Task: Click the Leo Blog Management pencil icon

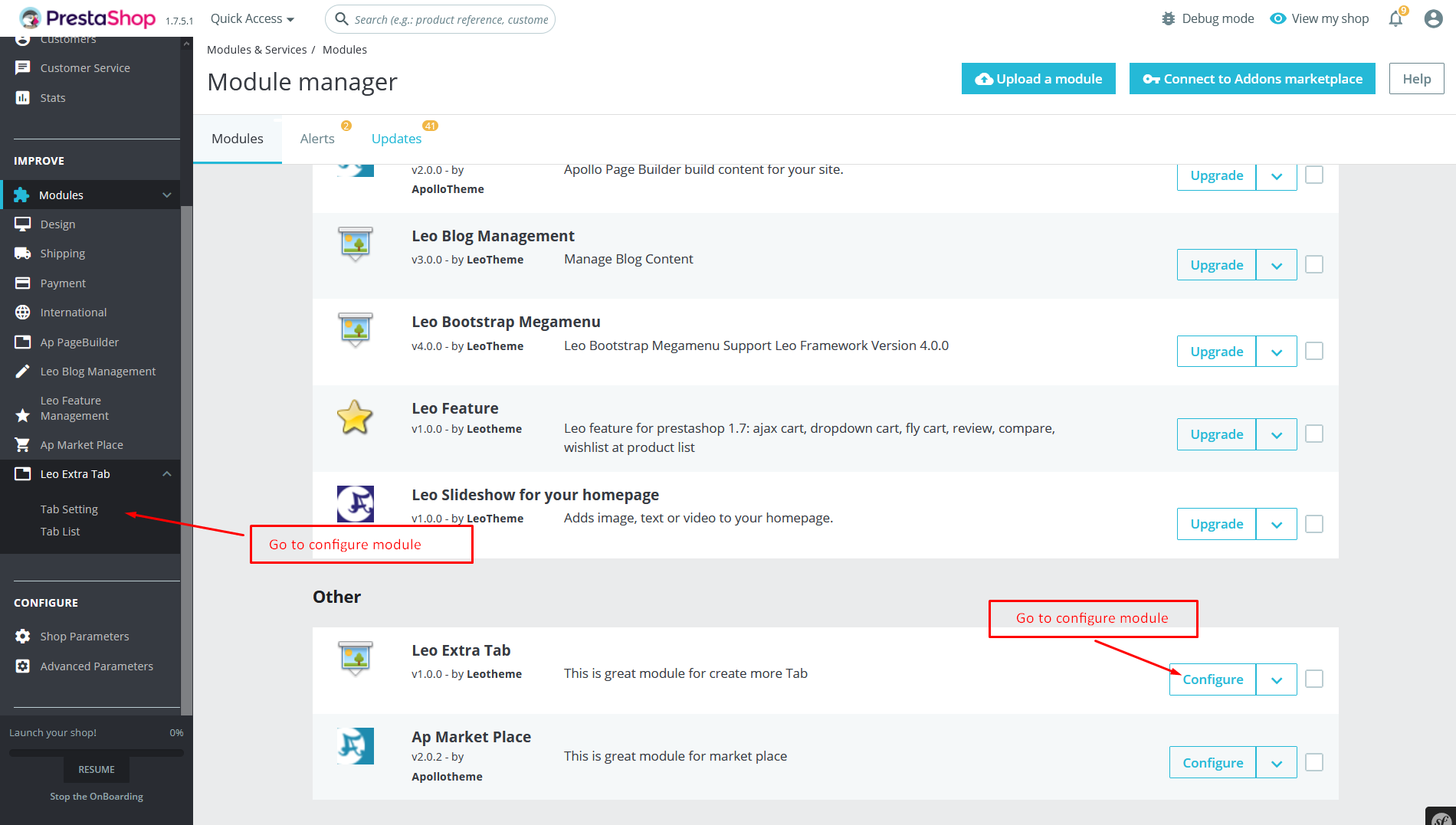Action: point(23,372)
